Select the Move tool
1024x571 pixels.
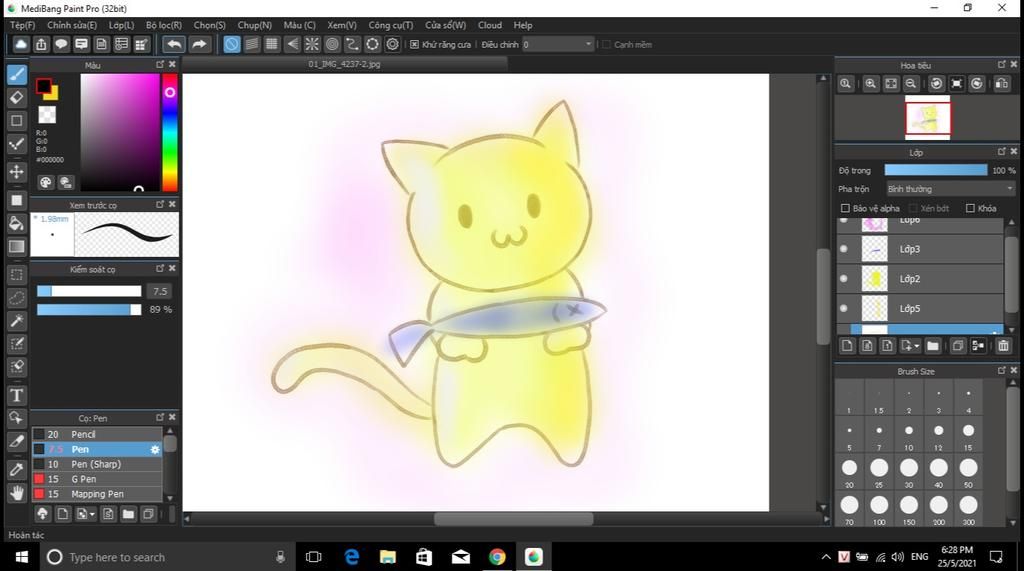(x=16, y=172)
